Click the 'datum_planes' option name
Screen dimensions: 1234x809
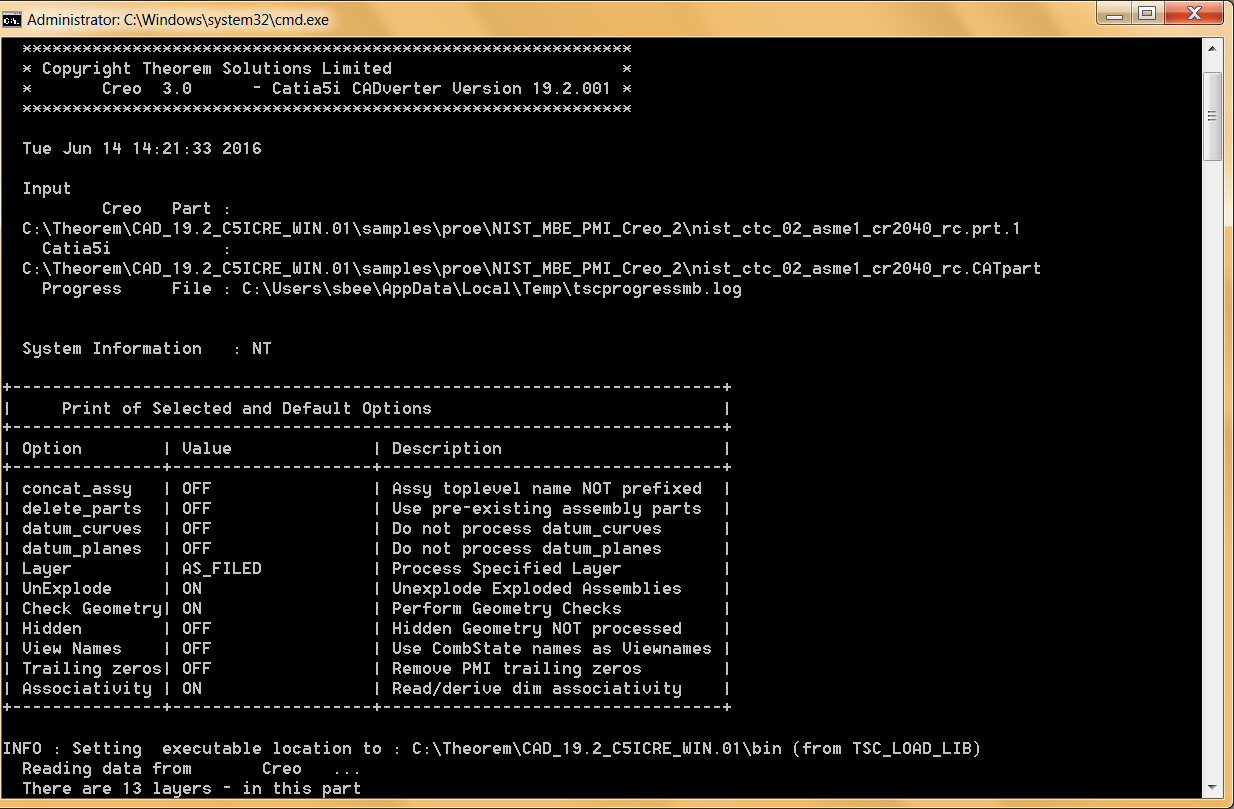82,548
